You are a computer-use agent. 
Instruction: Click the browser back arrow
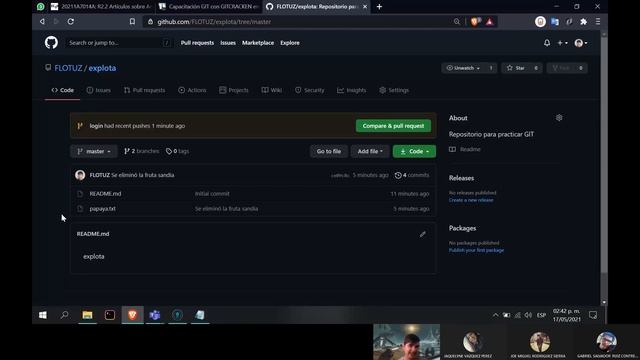[42, 22]
